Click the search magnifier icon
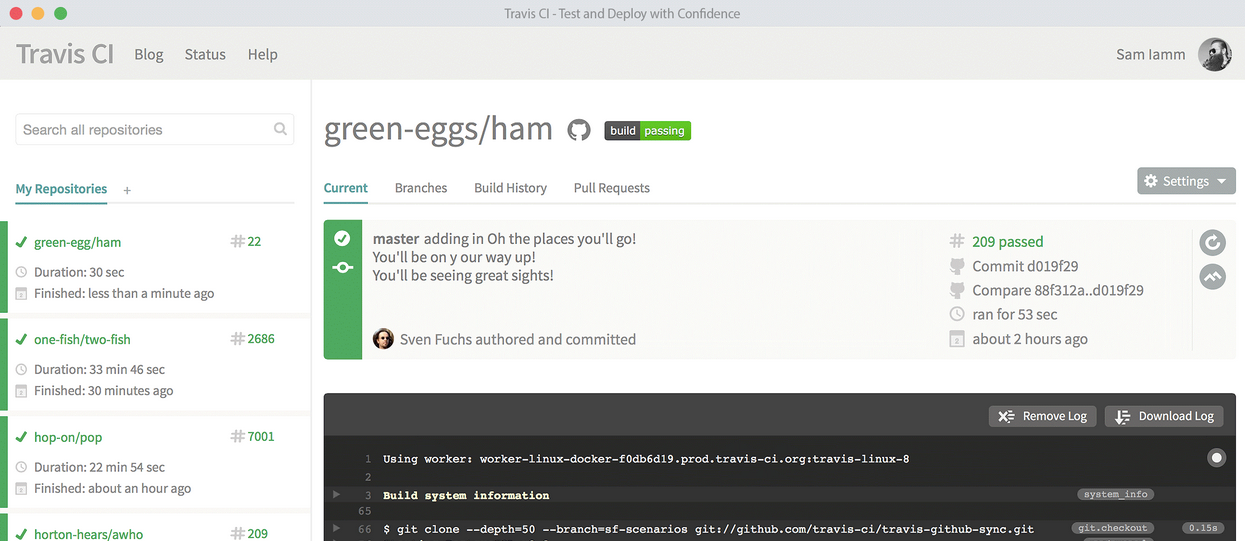Screen dimensions: 1245x541 [281, 129]
